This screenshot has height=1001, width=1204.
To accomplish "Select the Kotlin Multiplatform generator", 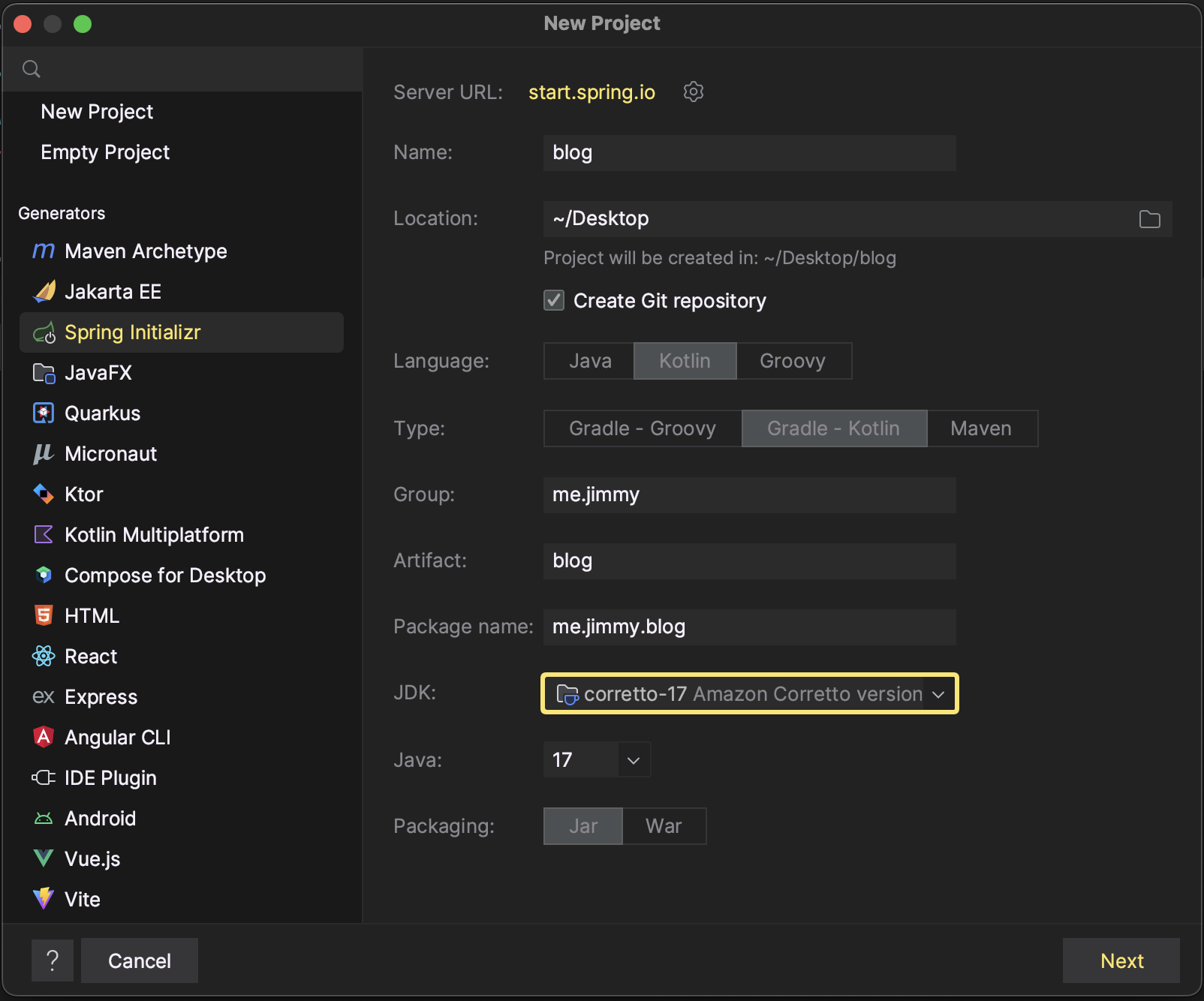I will click(x=182, y=535).
